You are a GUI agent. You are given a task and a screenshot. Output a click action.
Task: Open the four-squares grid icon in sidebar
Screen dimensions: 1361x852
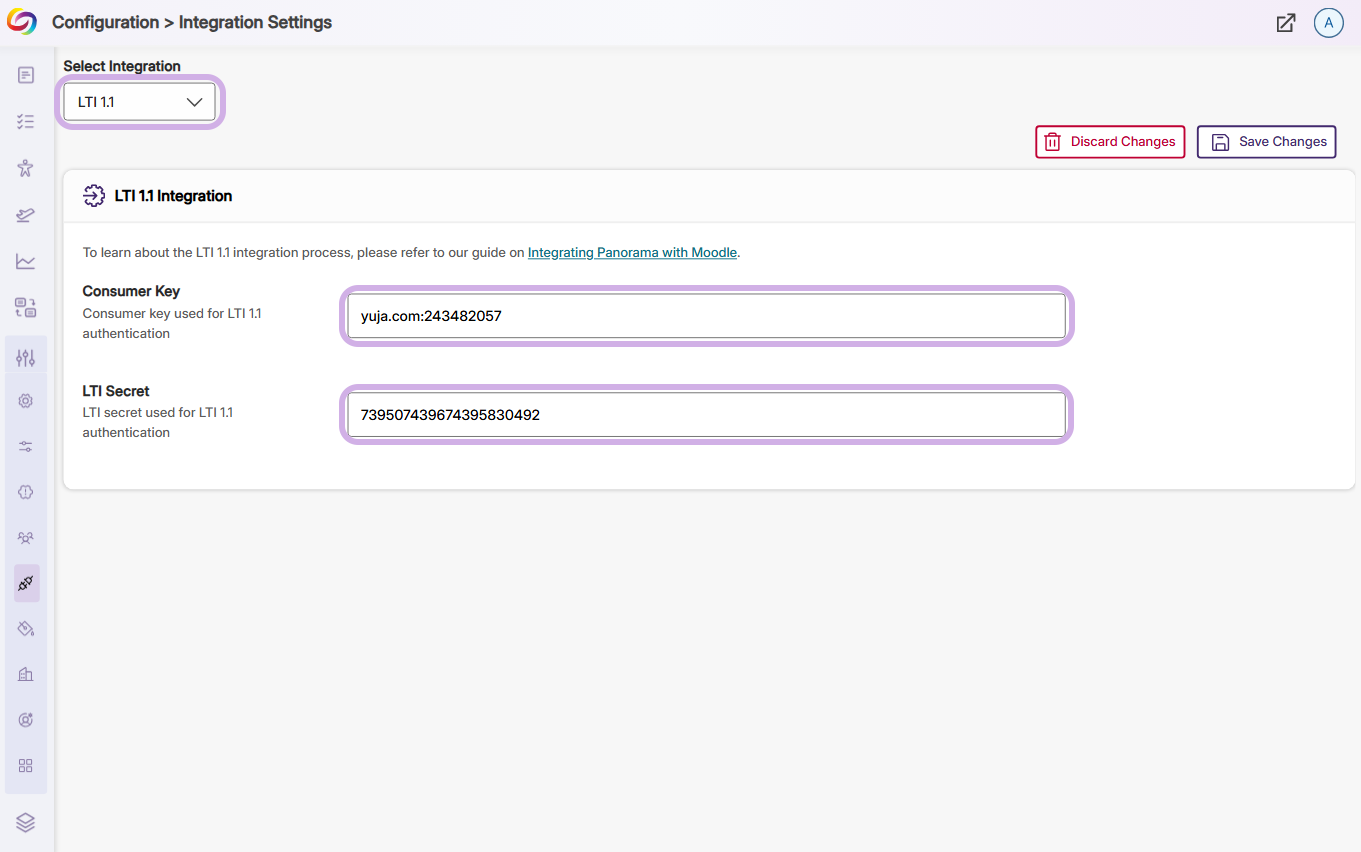[x=26, y=766]
